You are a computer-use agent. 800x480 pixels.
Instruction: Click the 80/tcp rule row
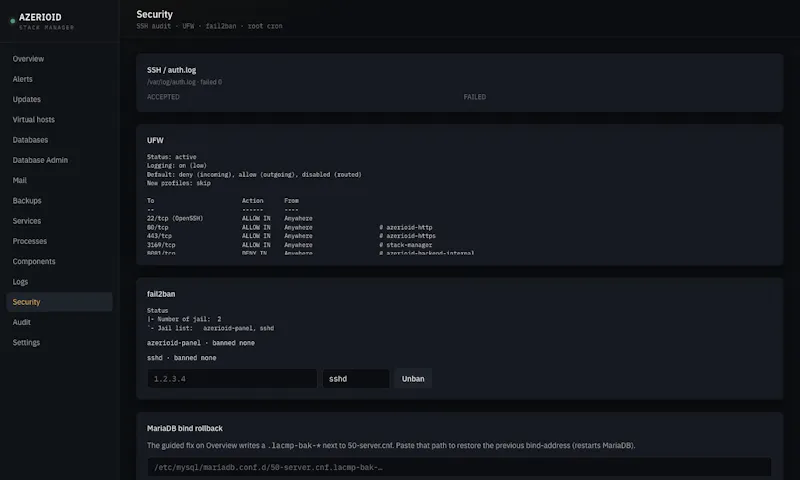(289, 228)
